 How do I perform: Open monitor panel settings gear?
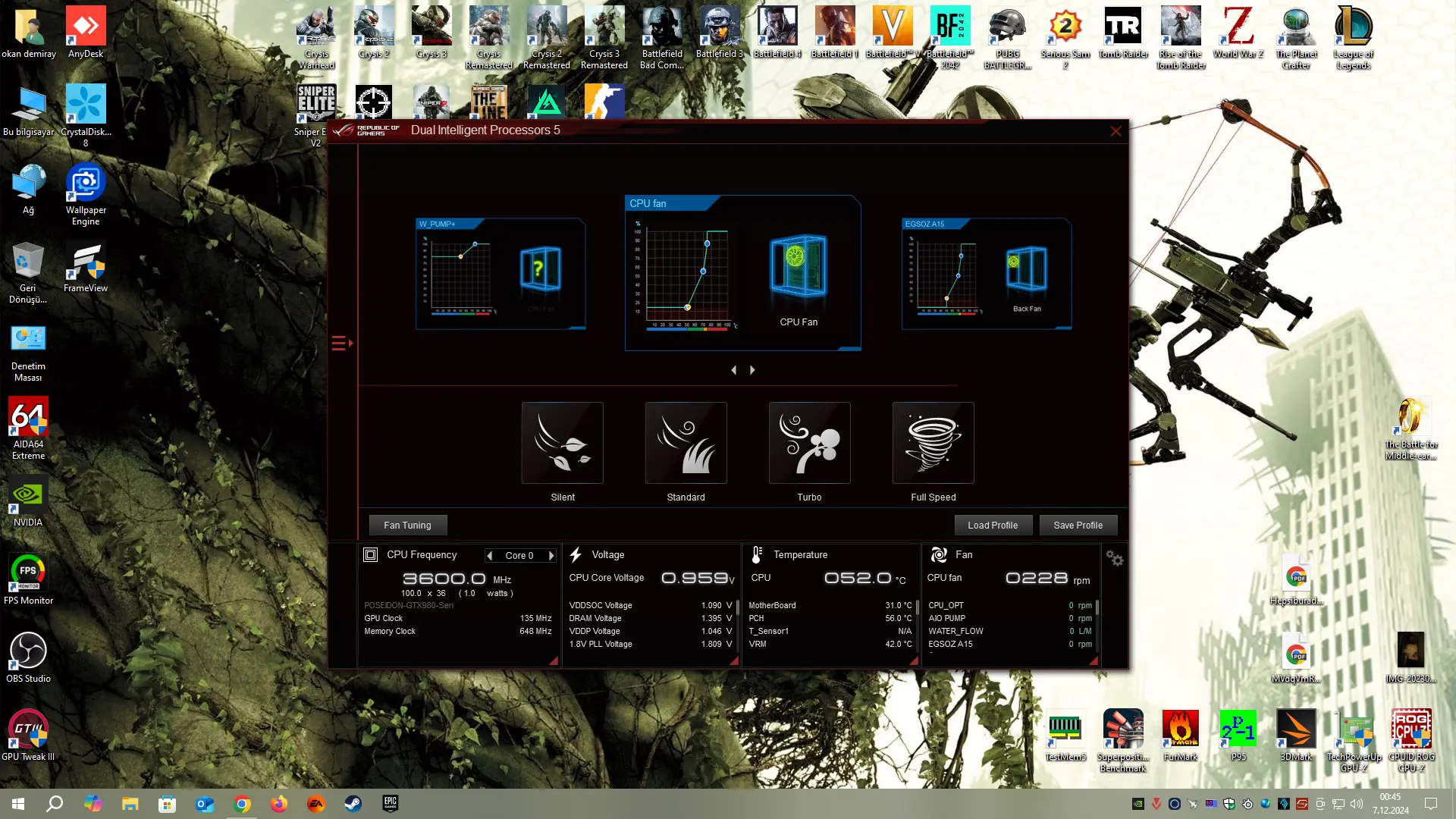(1114, 558)
